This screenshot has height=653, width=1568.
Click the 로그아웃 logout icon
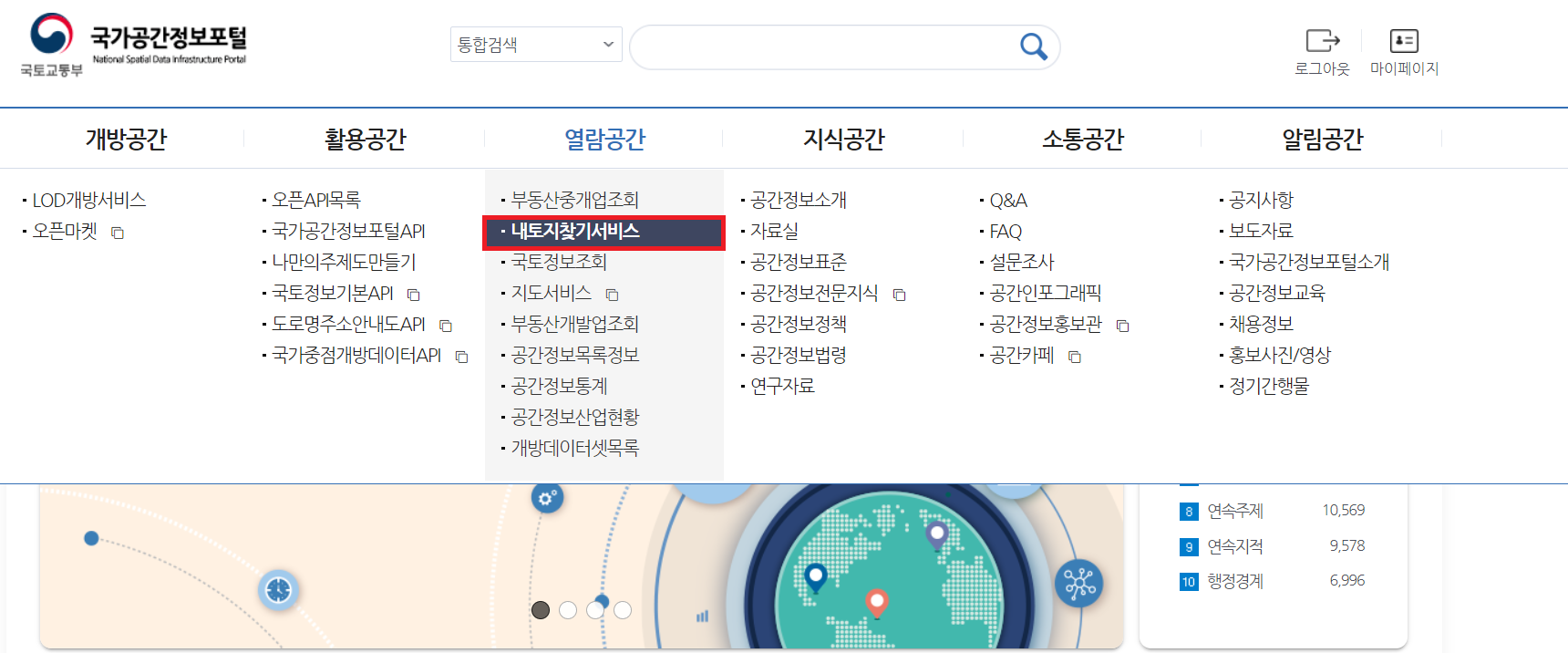click(1322, 41)
